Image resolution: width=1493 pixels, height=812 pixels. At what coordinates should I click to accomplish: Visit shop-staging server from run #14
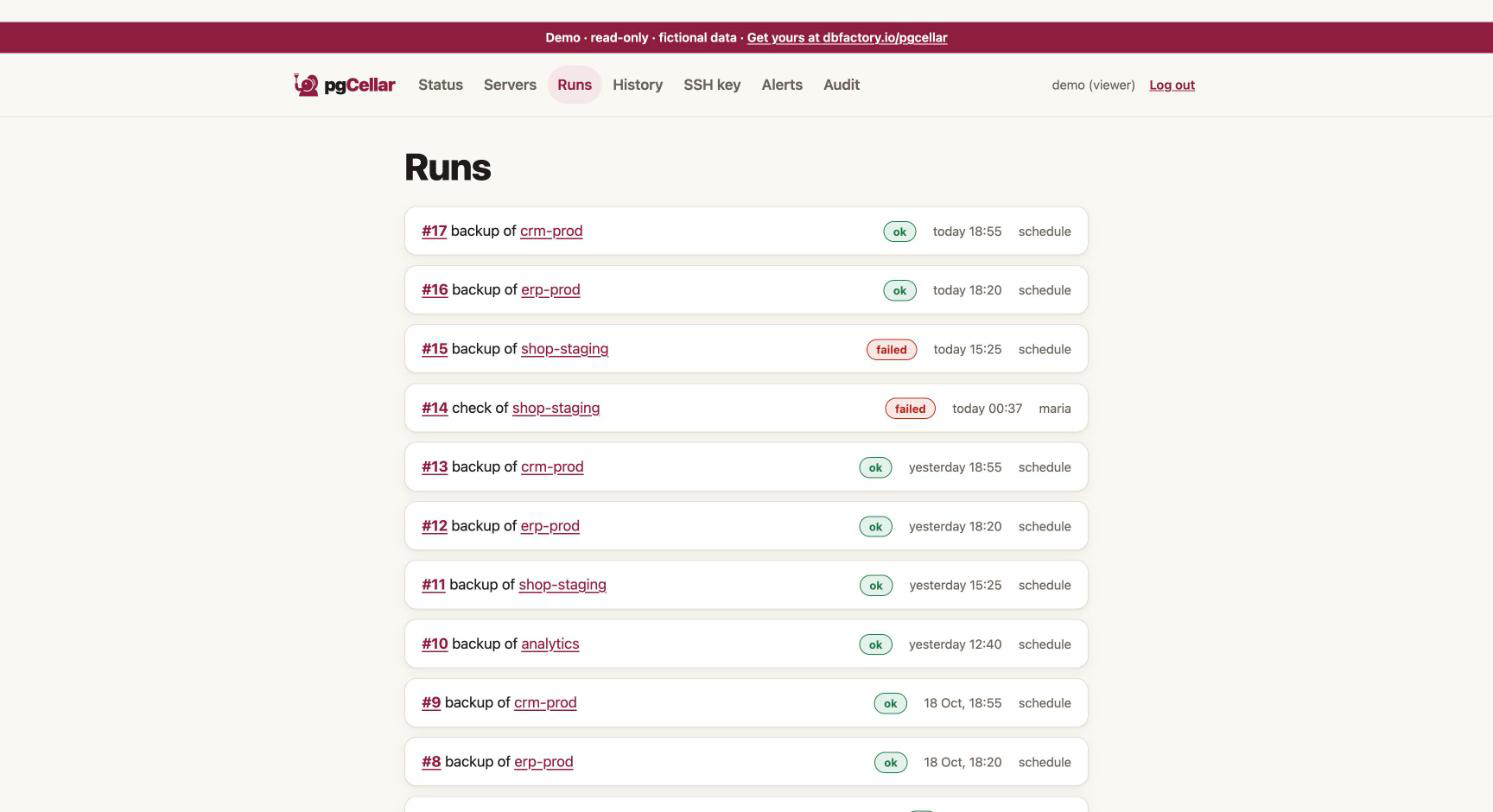coord(556,408)
